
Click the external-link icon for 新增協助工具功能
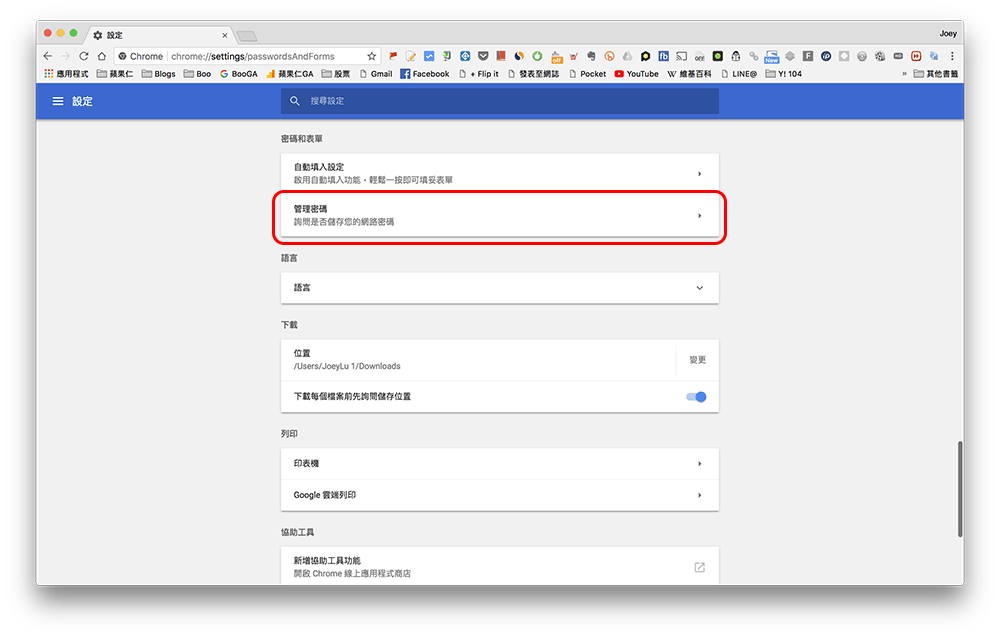coord(700,567)
